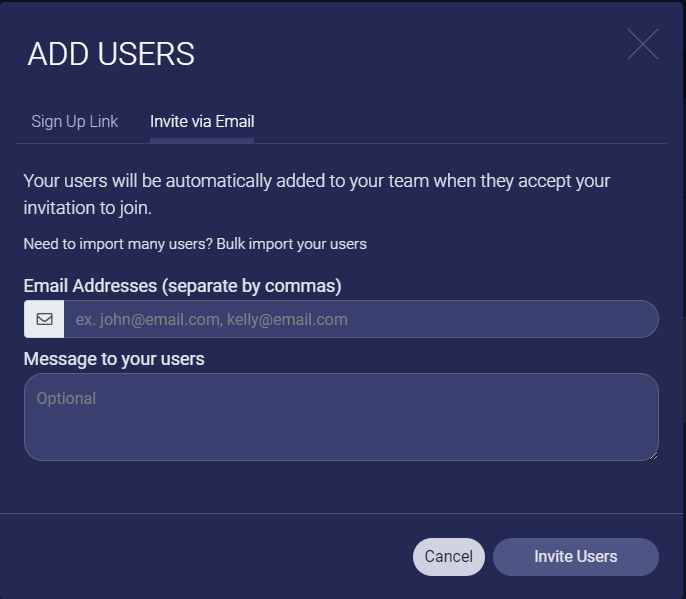Focus the Email Addresses input field

tap(361, 319)
